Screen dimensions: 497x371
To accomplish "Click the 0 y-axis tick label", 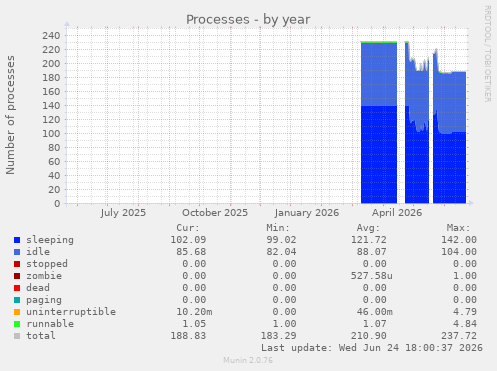I will [x=57, y=204].
